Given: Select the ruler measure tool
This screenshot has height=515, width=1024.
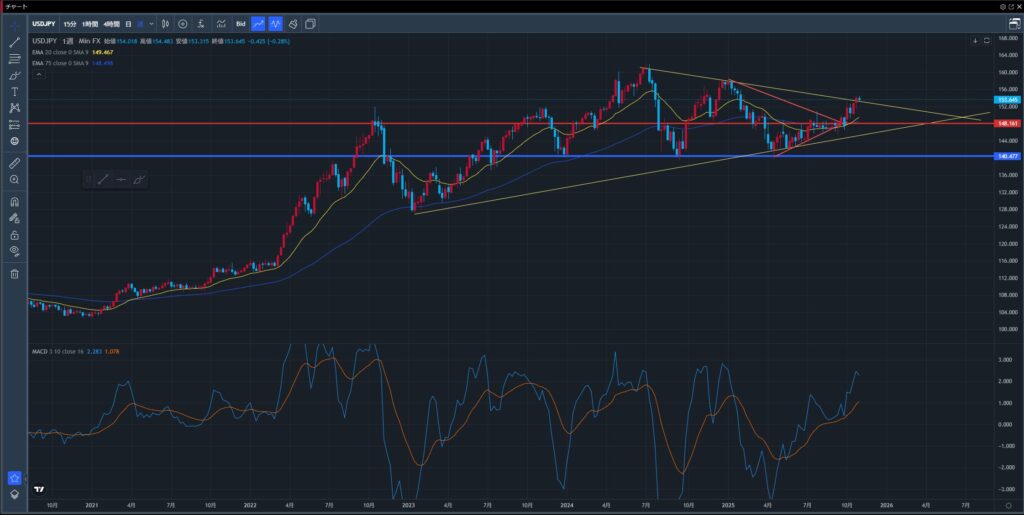Looking at the screenshot, I should [15, 161].
